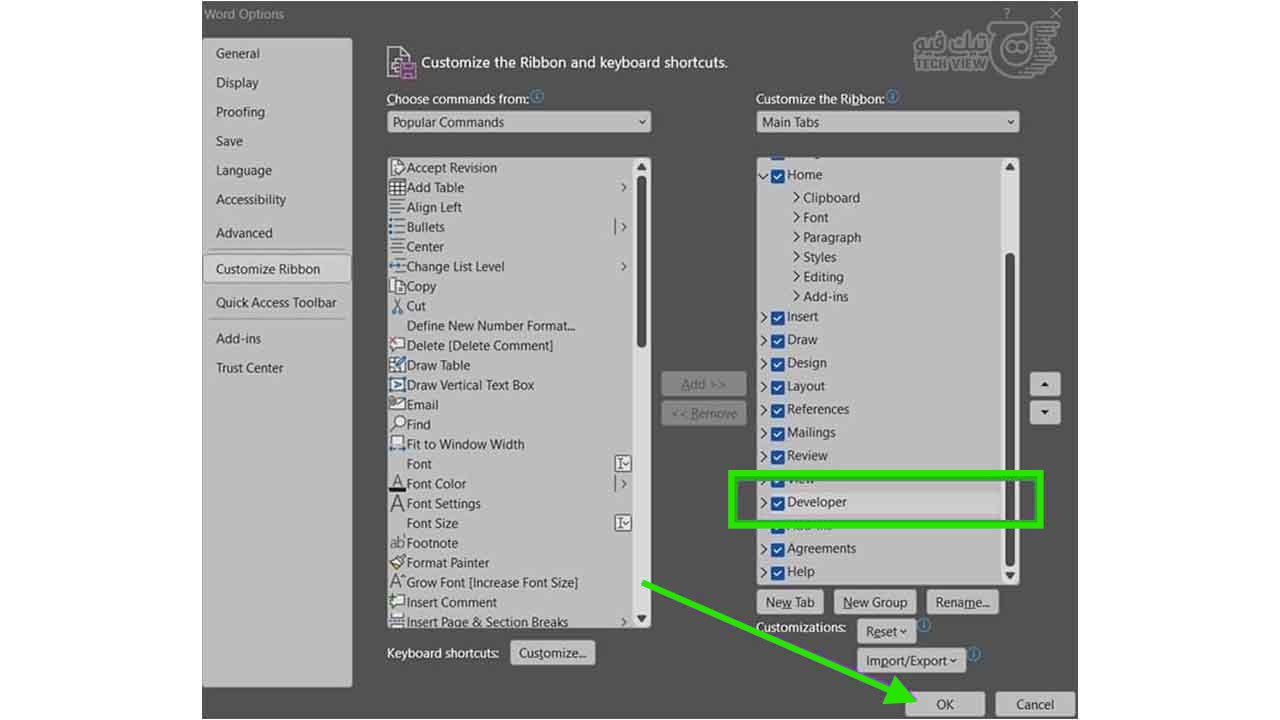Uncheck the Mailings tab checkbox
The image size is (1280, 720).
[778, 434]
